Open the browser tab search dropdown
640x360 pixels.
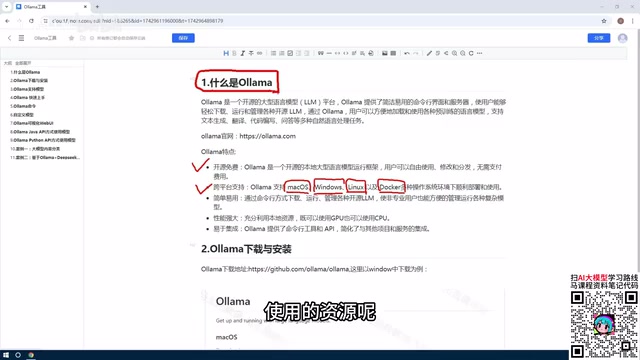click(7, 7)
